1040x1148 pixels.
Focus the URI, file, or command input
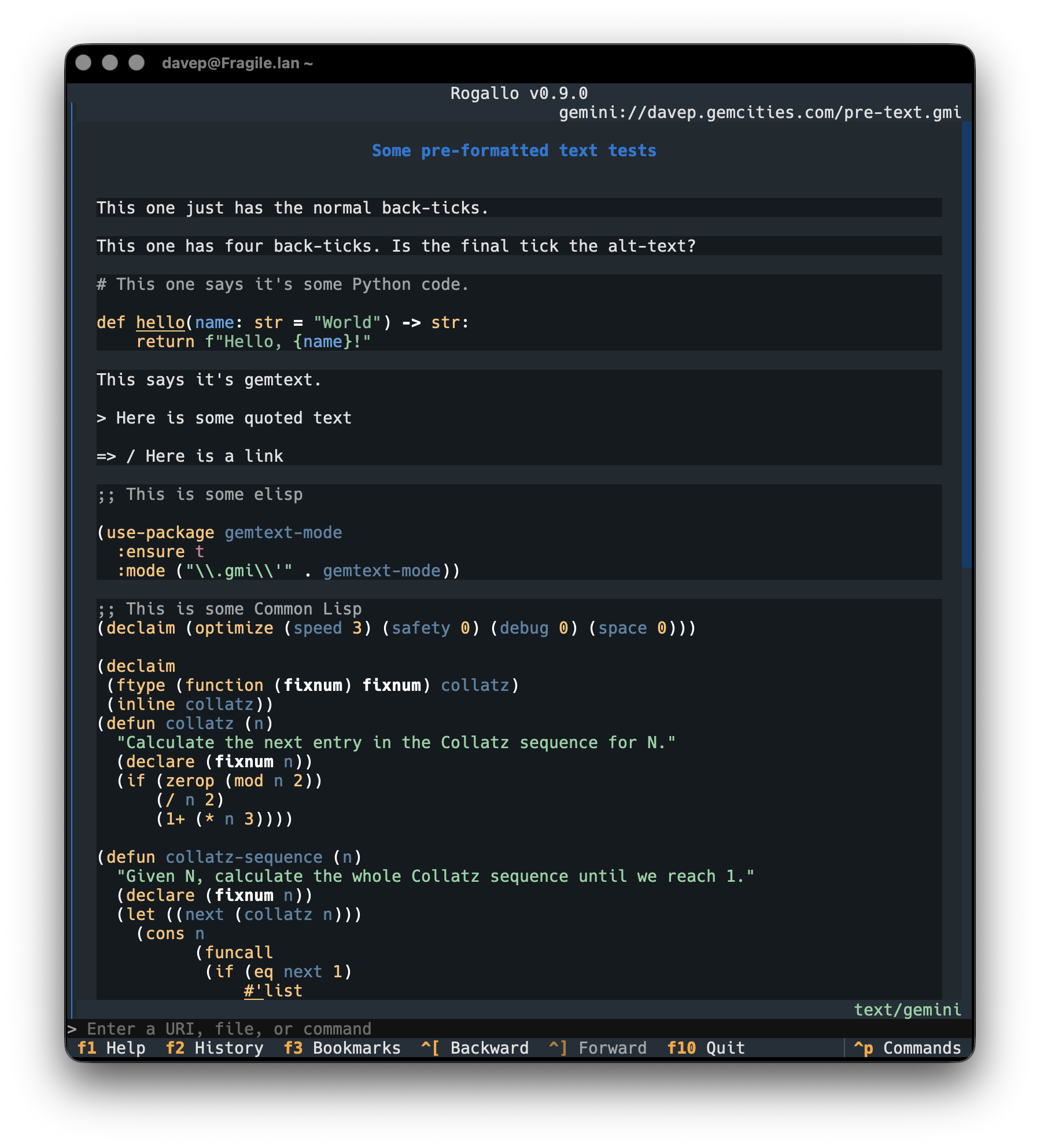coord(519,1029)
